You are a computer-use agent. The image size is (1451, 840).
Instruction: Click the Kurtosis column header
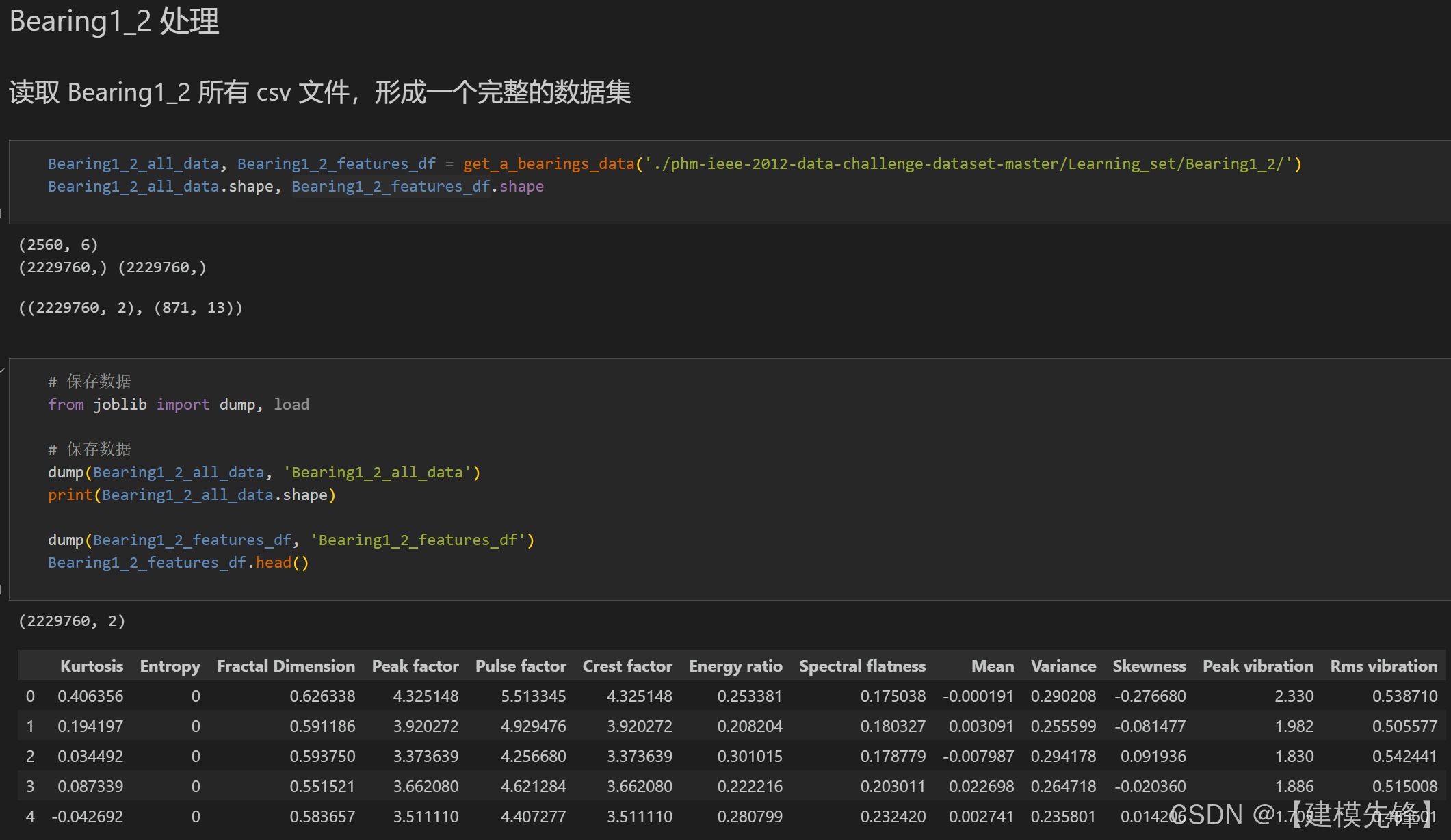coord(92,666)
